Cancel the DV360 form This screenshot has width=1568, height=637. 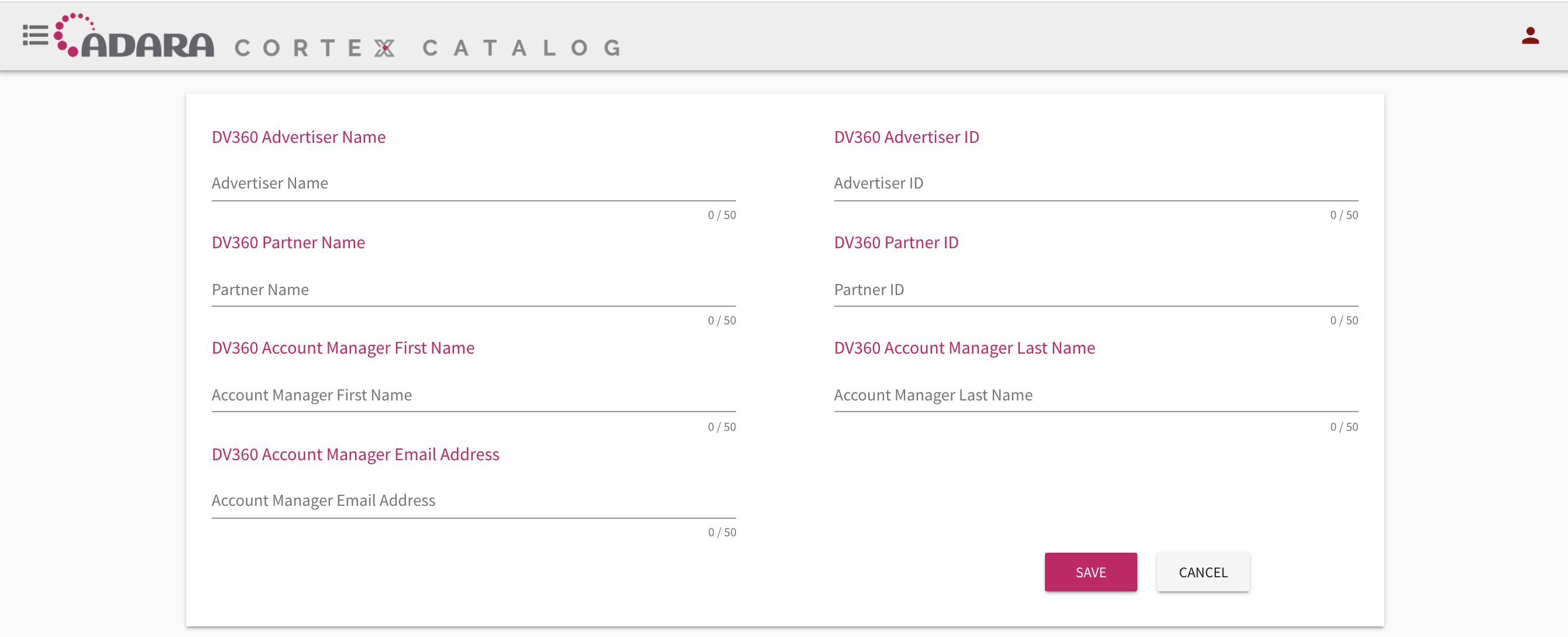click(1203, 572)
